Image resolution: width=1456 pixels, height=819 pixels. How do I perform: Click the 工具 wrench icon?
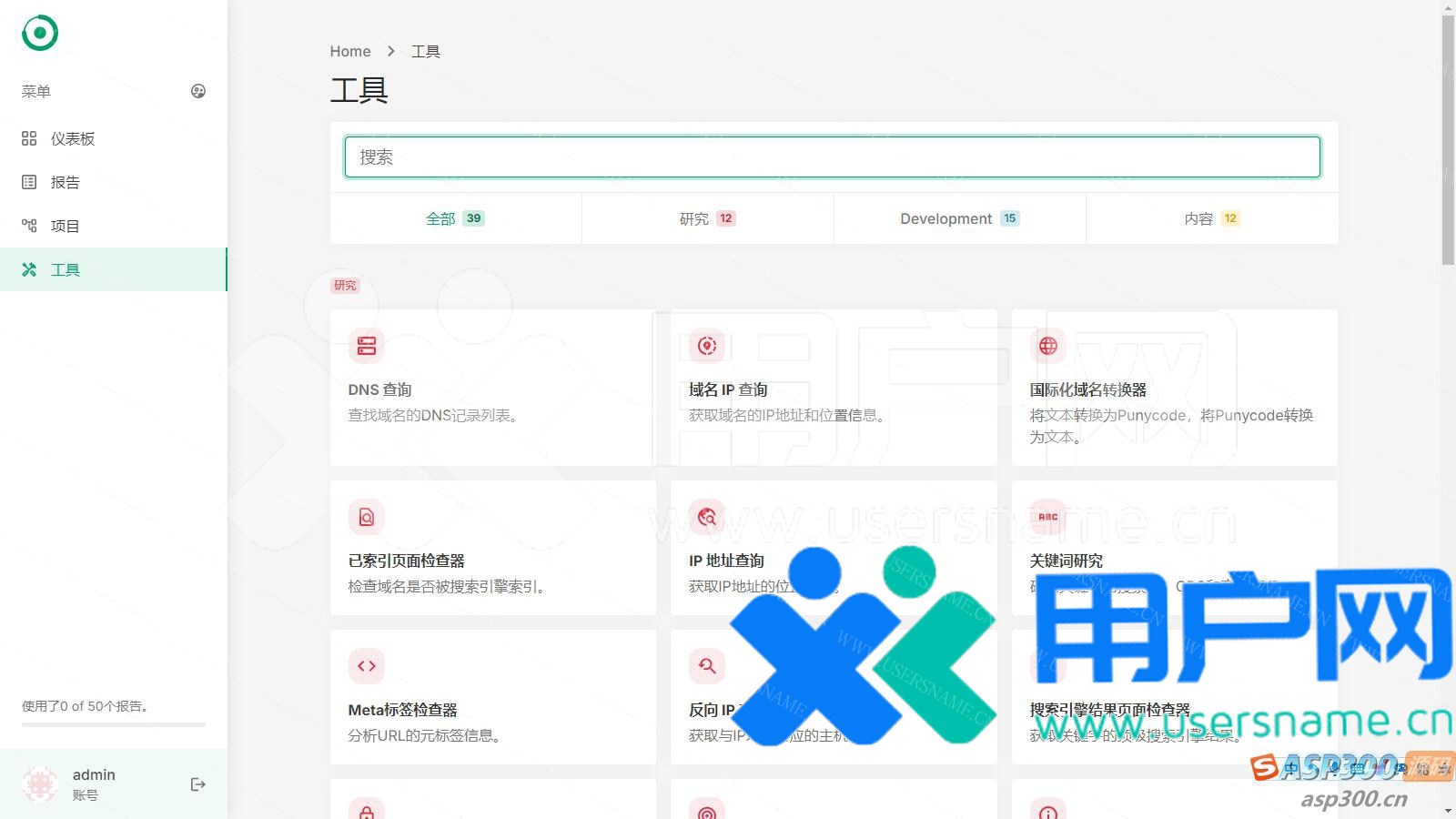tap(29, 269)
